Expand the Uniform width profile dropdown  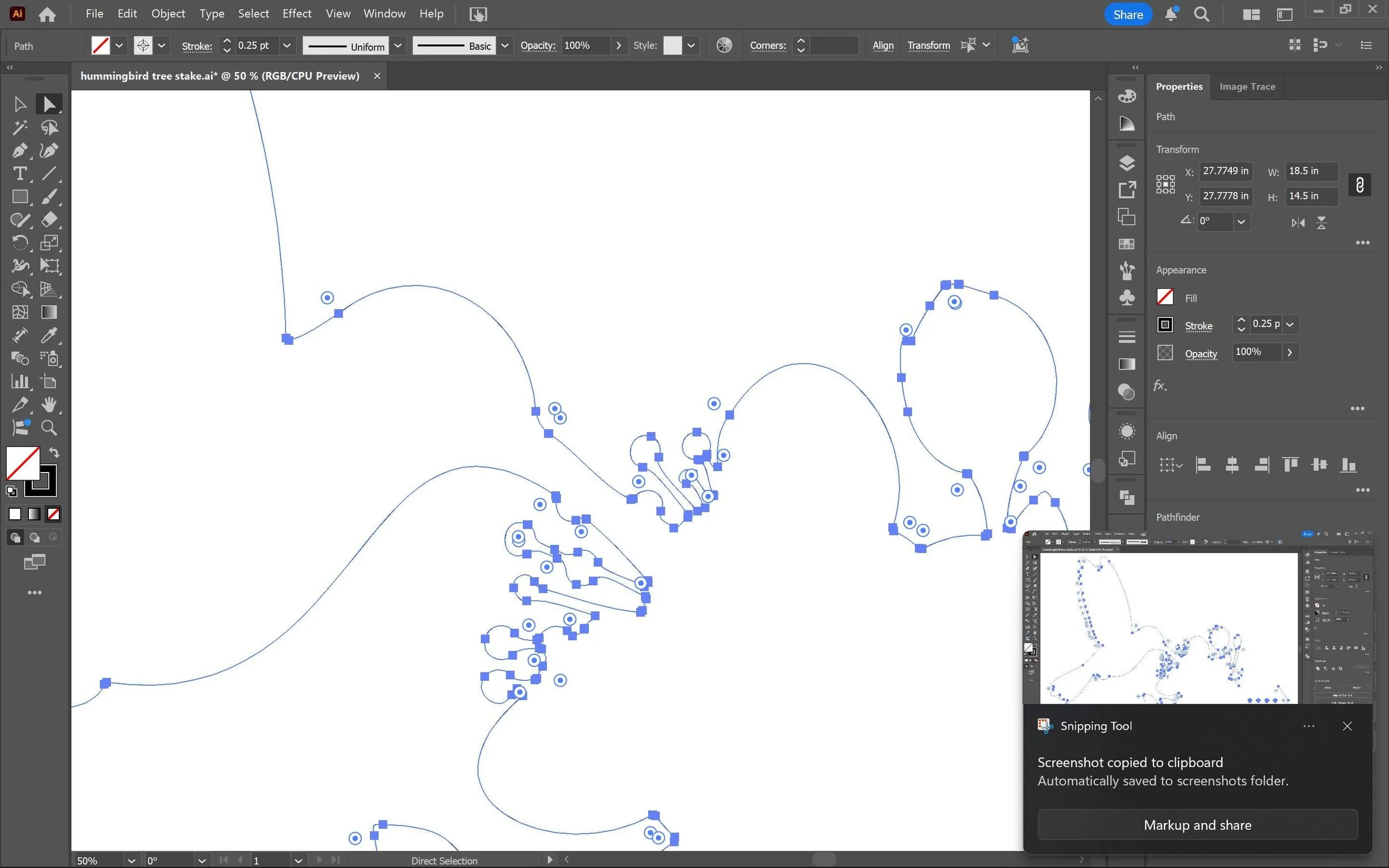pyautogui.click(x=397, y=46)
